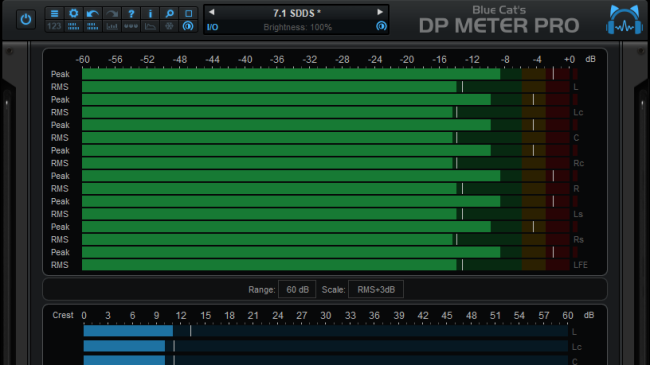Click the Lc channel Crest meter bar
Screen dimensions: 650x365
(x=326, y=346)
